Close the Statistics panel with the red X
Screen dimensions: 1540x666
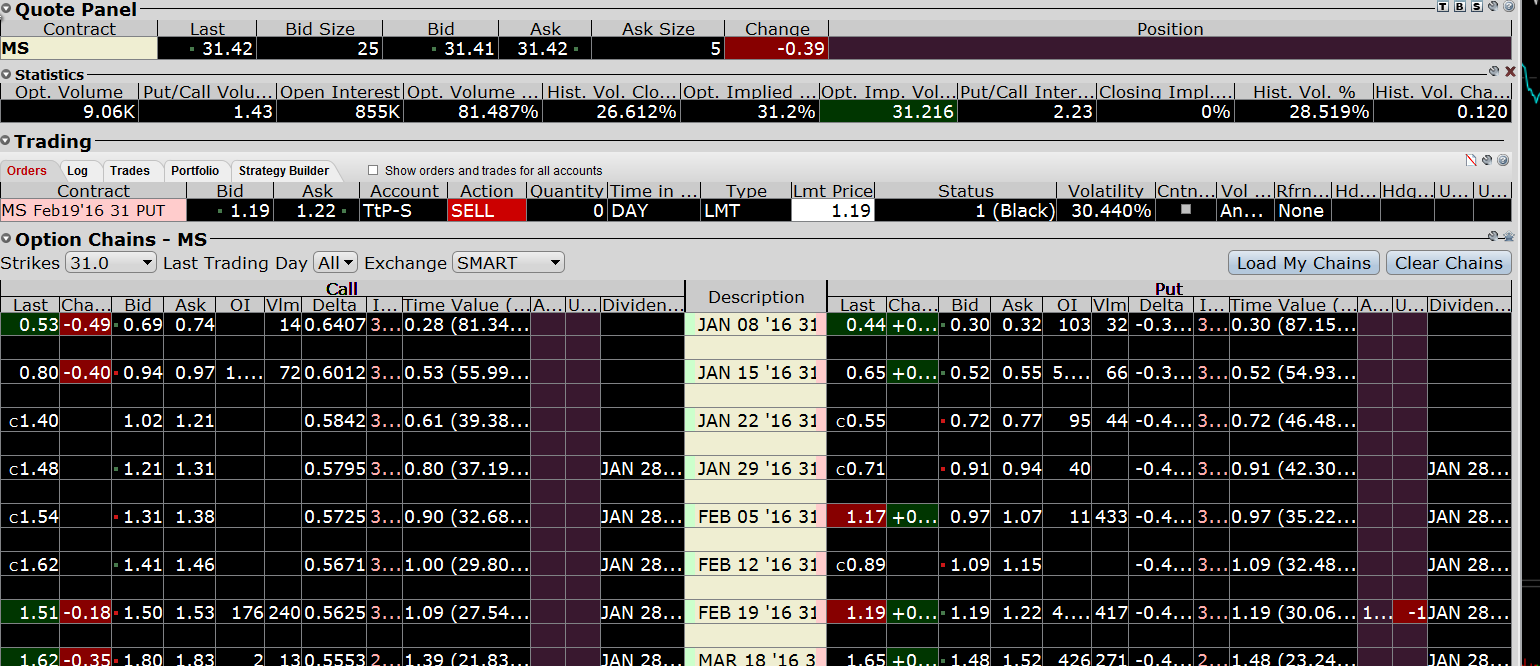coord(1510,71)
